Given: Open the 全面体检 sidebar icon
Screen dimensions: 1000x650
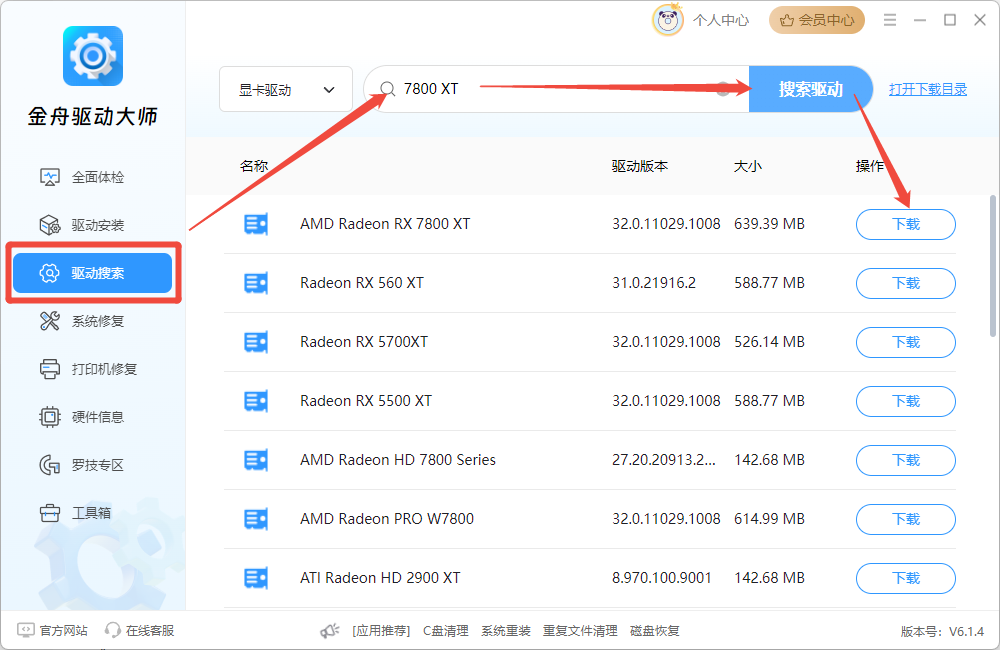Looking at the screenshot, I should [x=50, y=177].
